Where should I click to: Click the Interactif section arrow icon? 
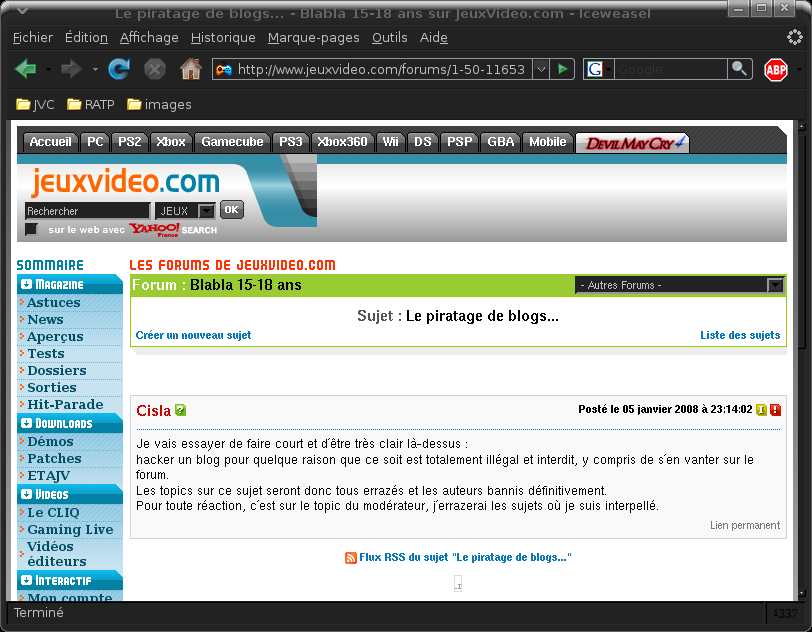[26, 580]
